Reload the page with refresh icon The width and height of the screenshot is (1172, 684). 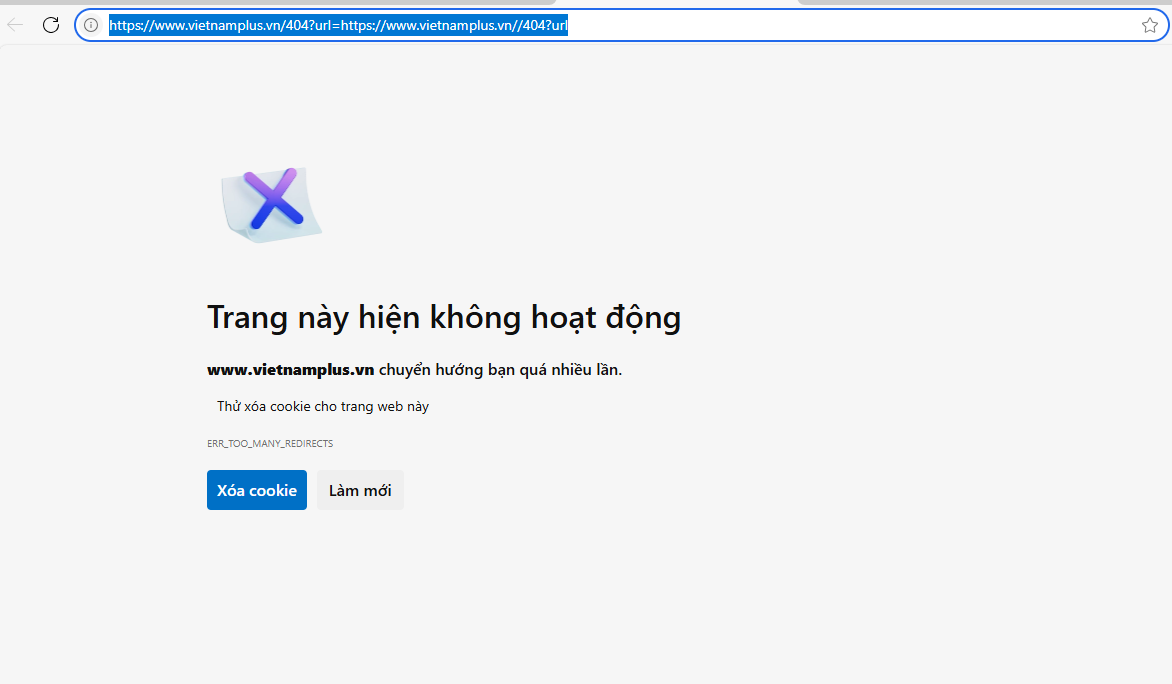coord(51,25)
